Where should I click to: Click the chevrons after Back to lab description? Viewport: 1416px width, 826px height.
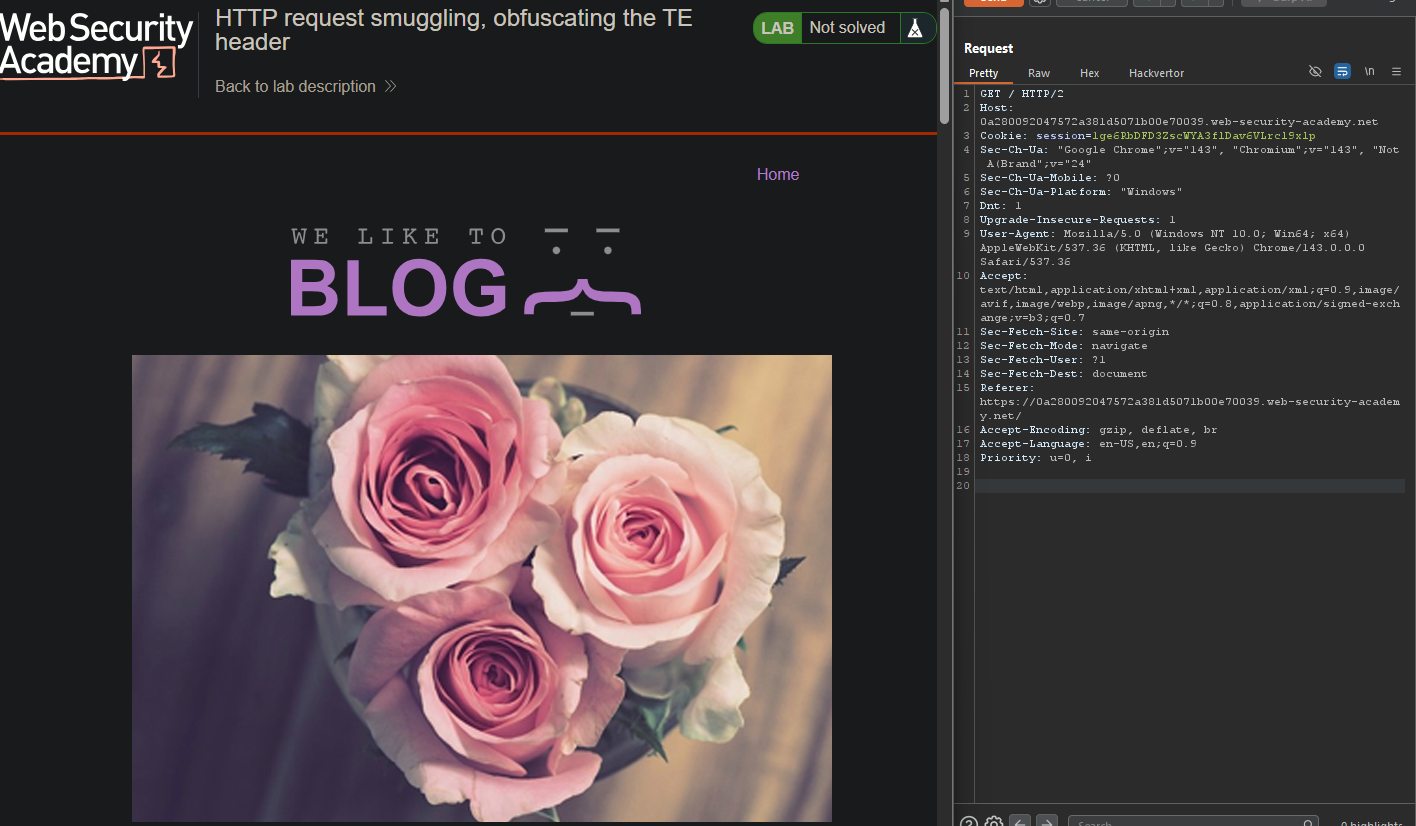390,86
